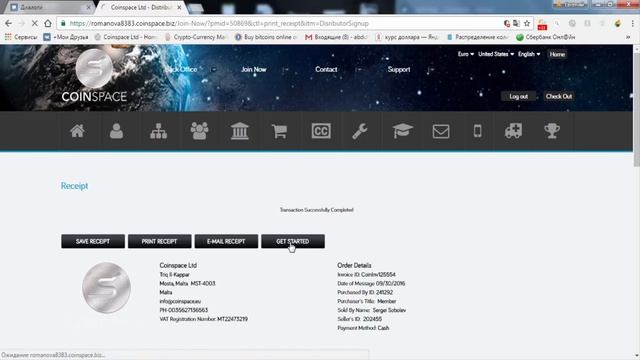Screen dimensions: 640x360
Task: Expand the Back Office menu arrow
Action: click(x=213, y=69)
